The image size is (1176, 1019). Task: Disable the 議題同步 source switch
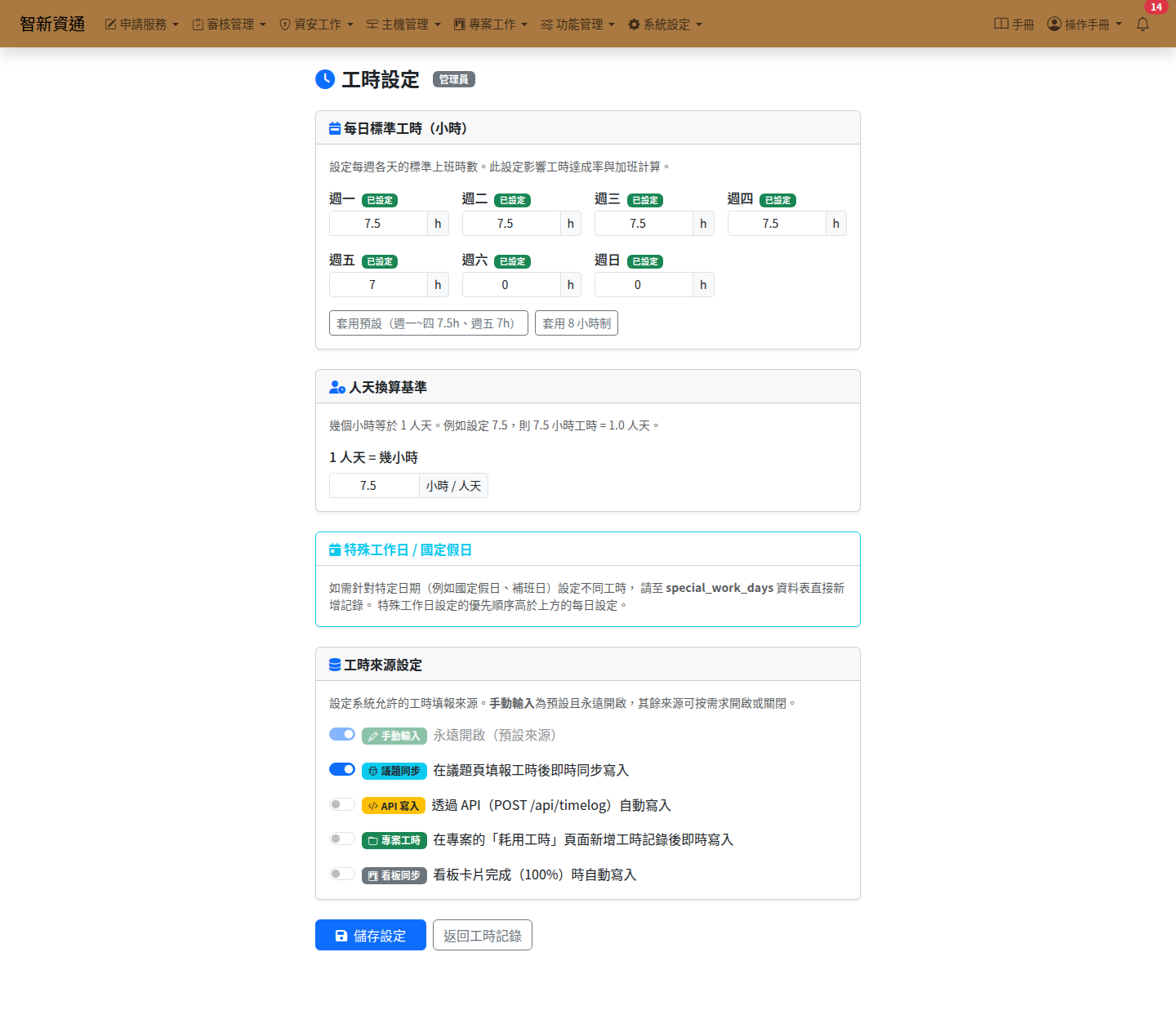point(342,769)
